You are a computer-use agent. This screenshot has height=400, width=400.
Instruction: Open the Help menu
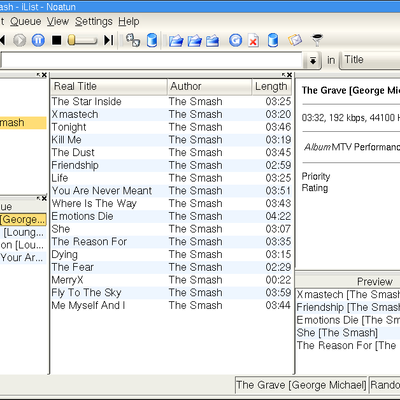(129, 22)
